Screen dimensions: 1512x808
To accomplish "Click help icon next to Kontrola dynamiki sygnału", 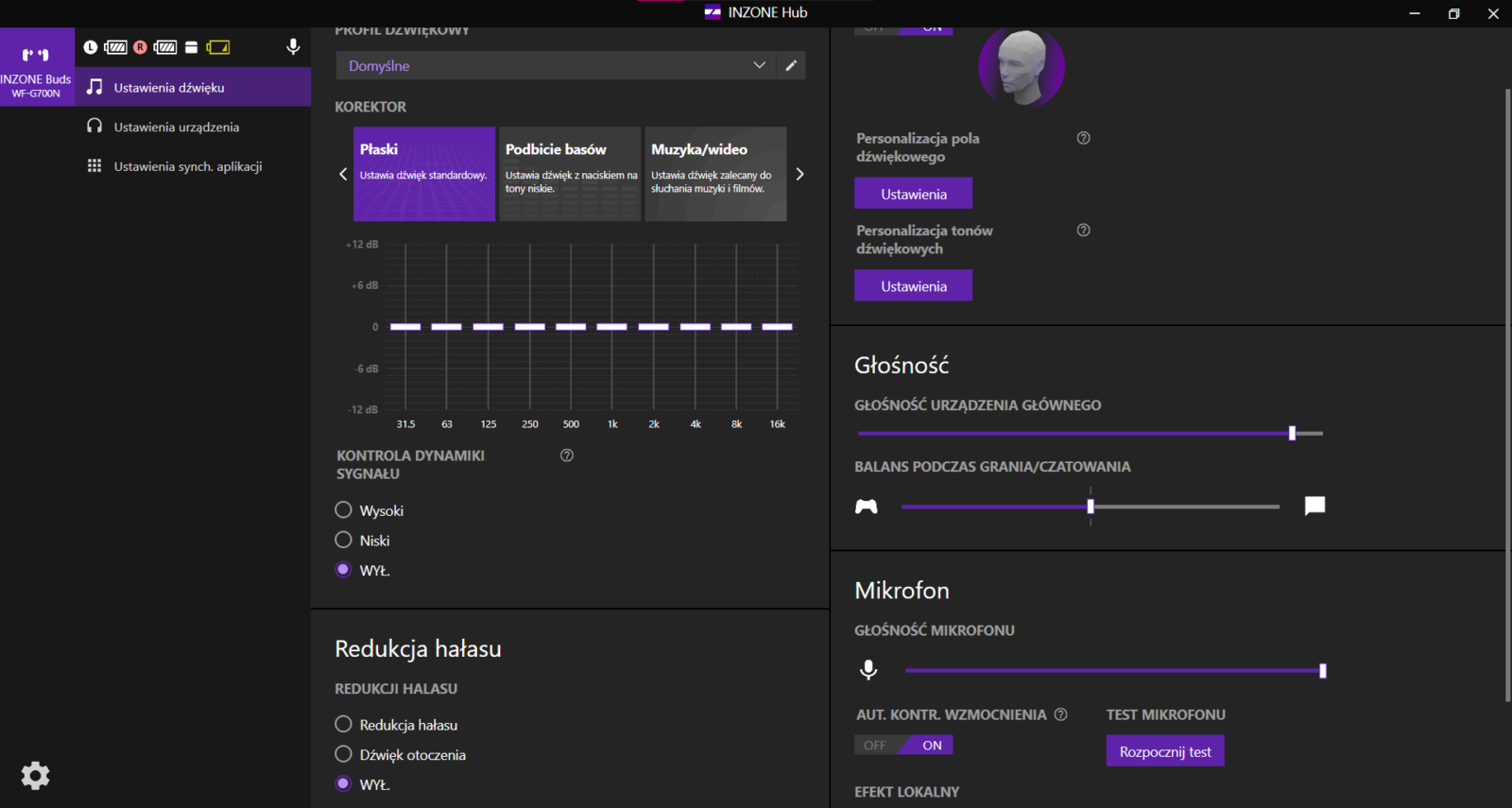I will click(567, 456).
